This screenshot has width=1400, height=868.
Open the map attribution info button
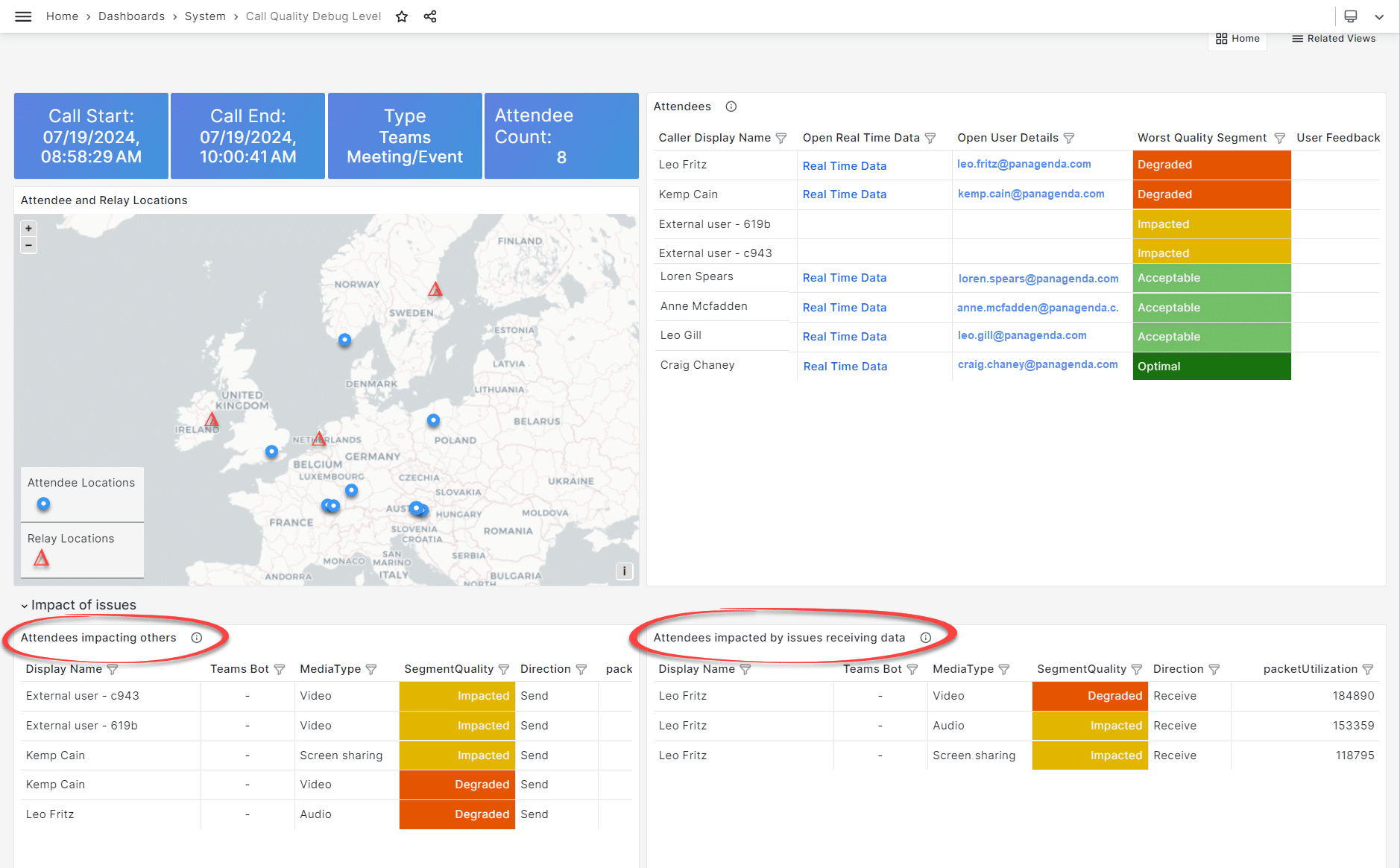(624, 571)
